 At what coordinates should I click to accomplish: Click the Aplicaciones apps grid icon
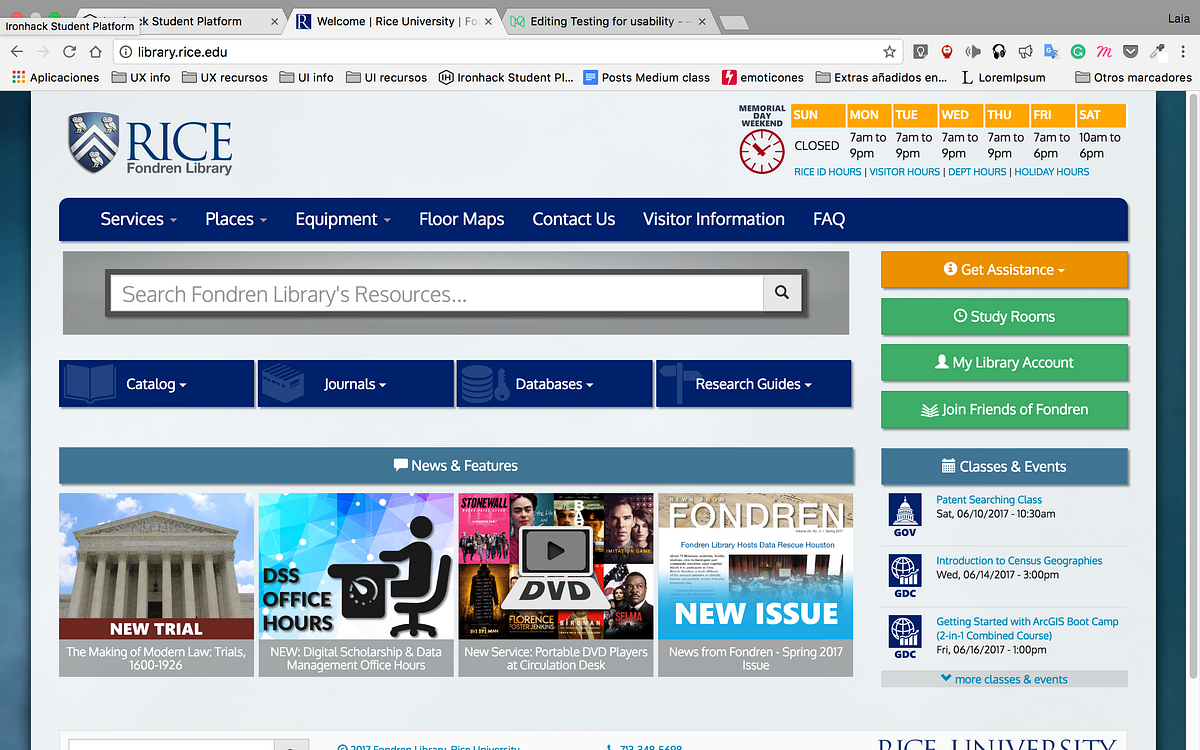pyautogui.click(x=18, y=77)
